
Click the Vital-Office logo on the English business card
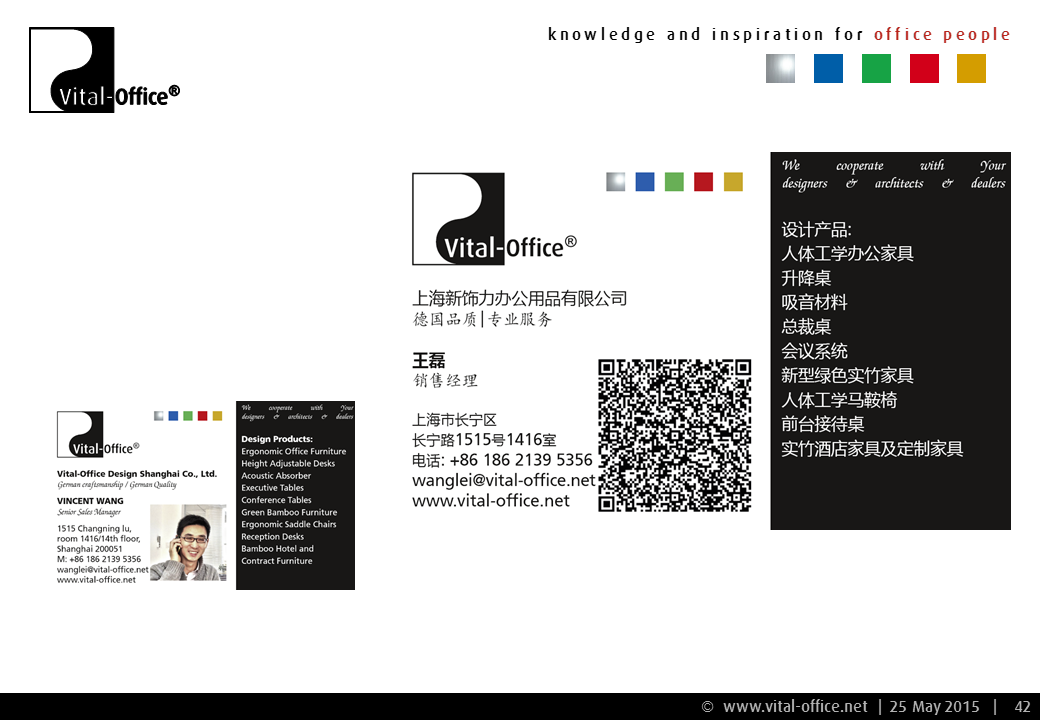tap(98, 434)
